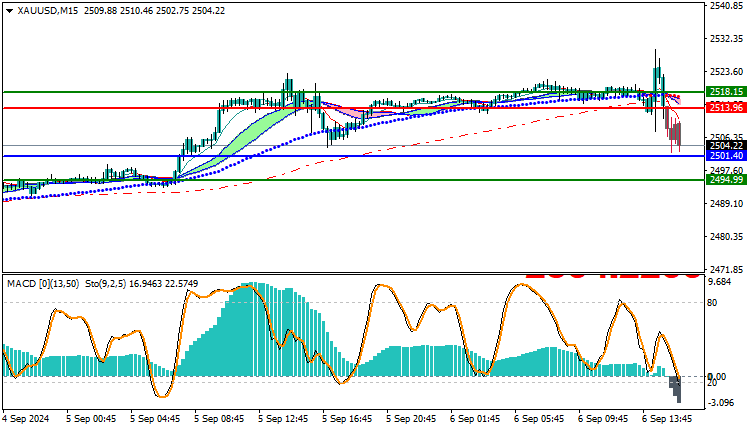Select the 5 Sep 20:45 time label

click(x=412, y=419)
